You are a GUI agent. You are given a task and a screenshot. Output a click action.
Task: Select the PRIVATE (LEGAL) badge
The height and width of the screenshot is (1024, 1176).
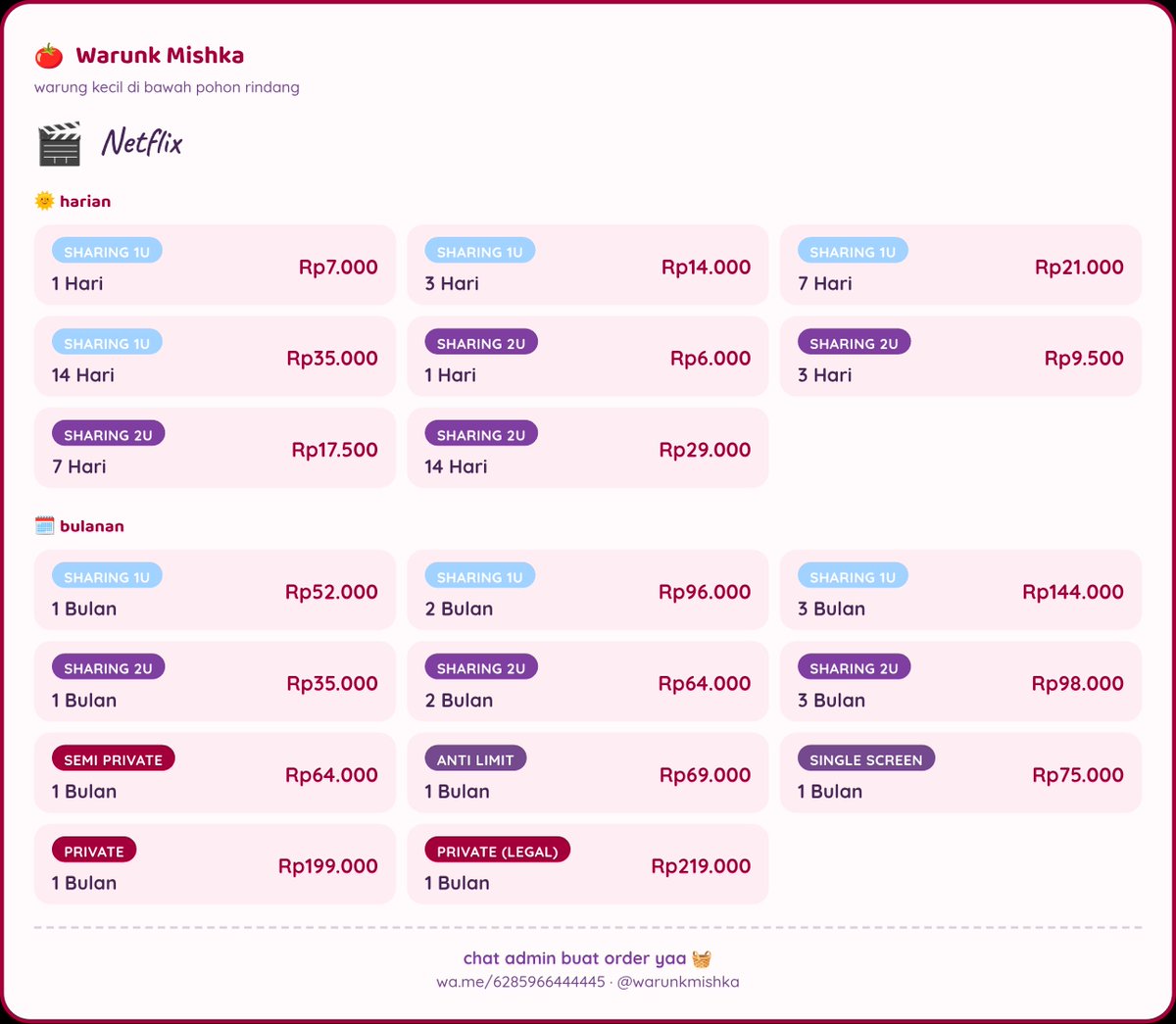point(497,851)
